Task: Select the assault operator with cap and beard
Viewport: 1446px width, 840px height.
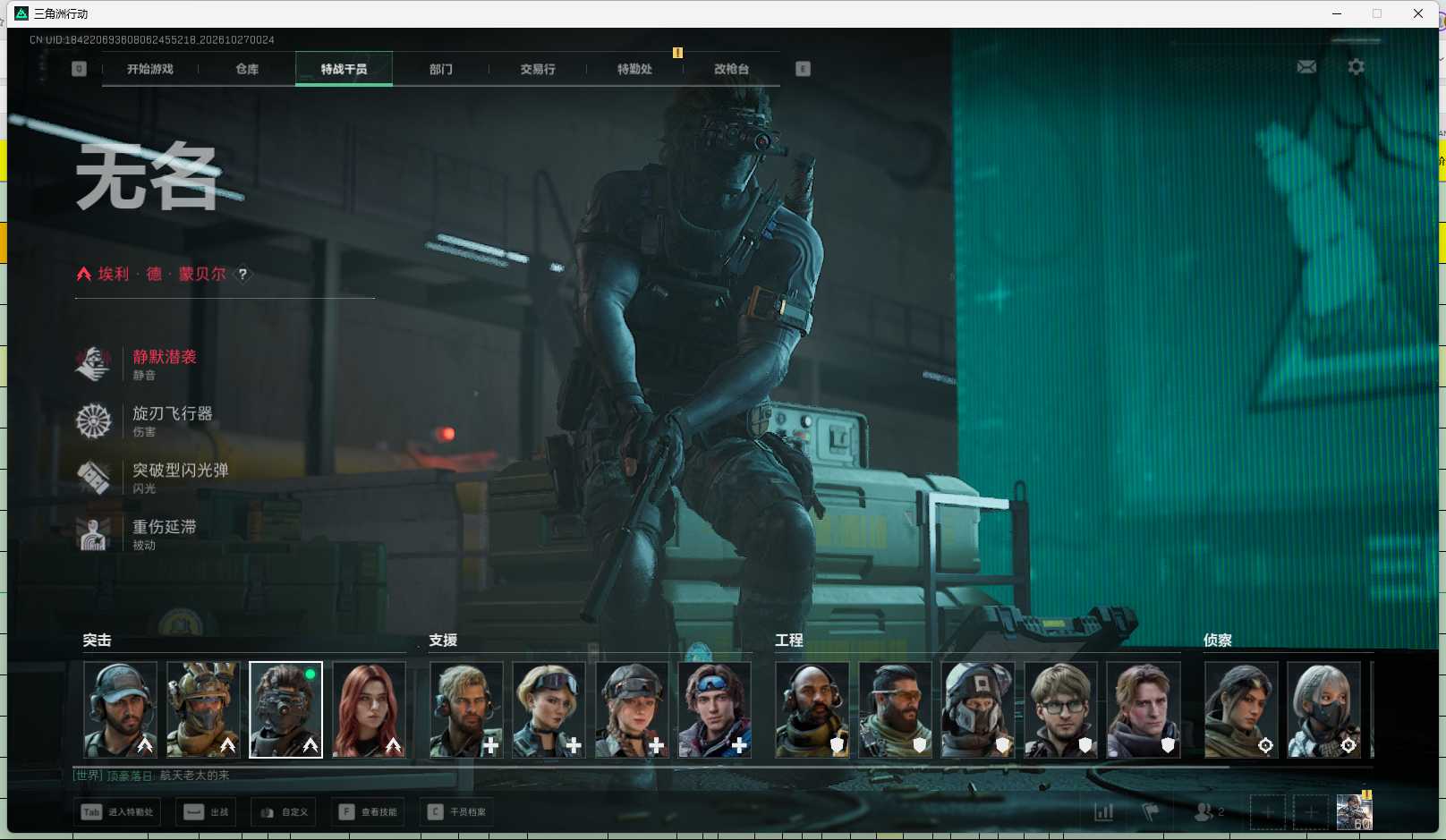Action: click(x=120, y=709)
